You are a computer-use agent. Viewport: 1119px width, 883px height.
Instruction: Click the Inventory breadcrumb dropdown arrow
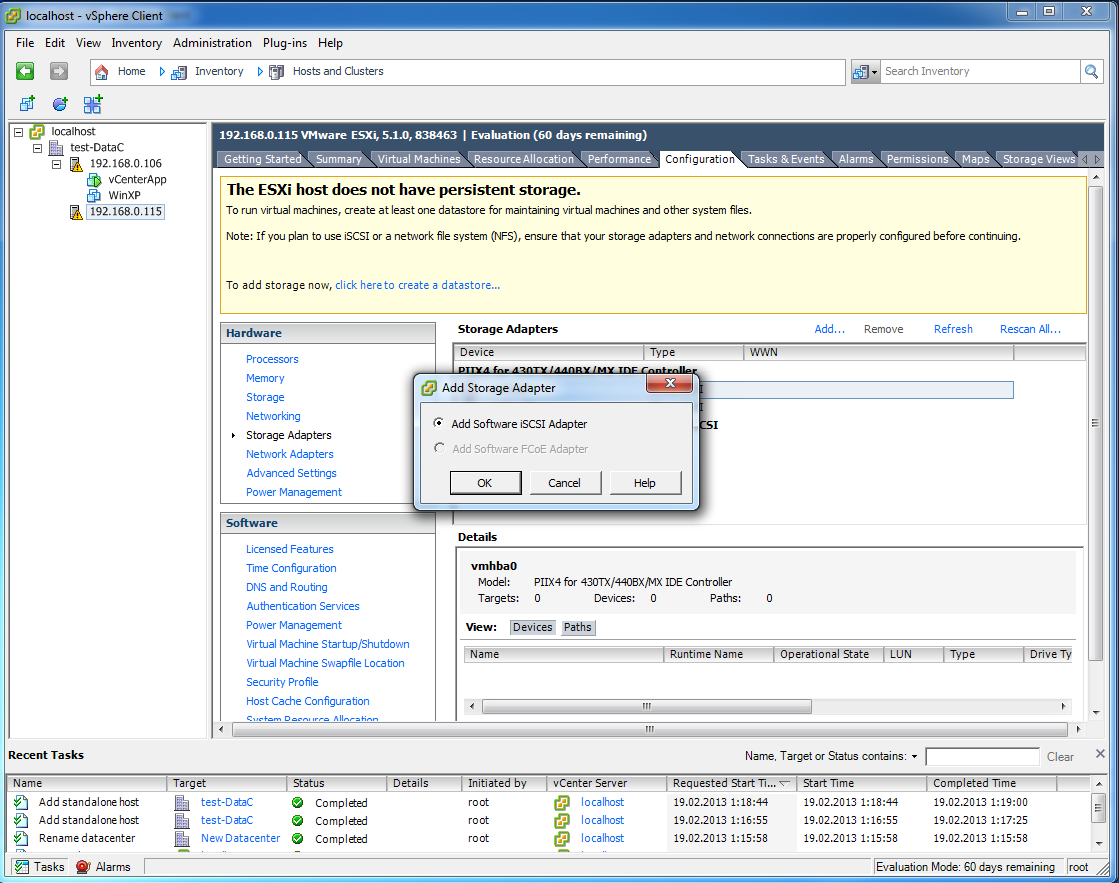[x=260, y=71]
